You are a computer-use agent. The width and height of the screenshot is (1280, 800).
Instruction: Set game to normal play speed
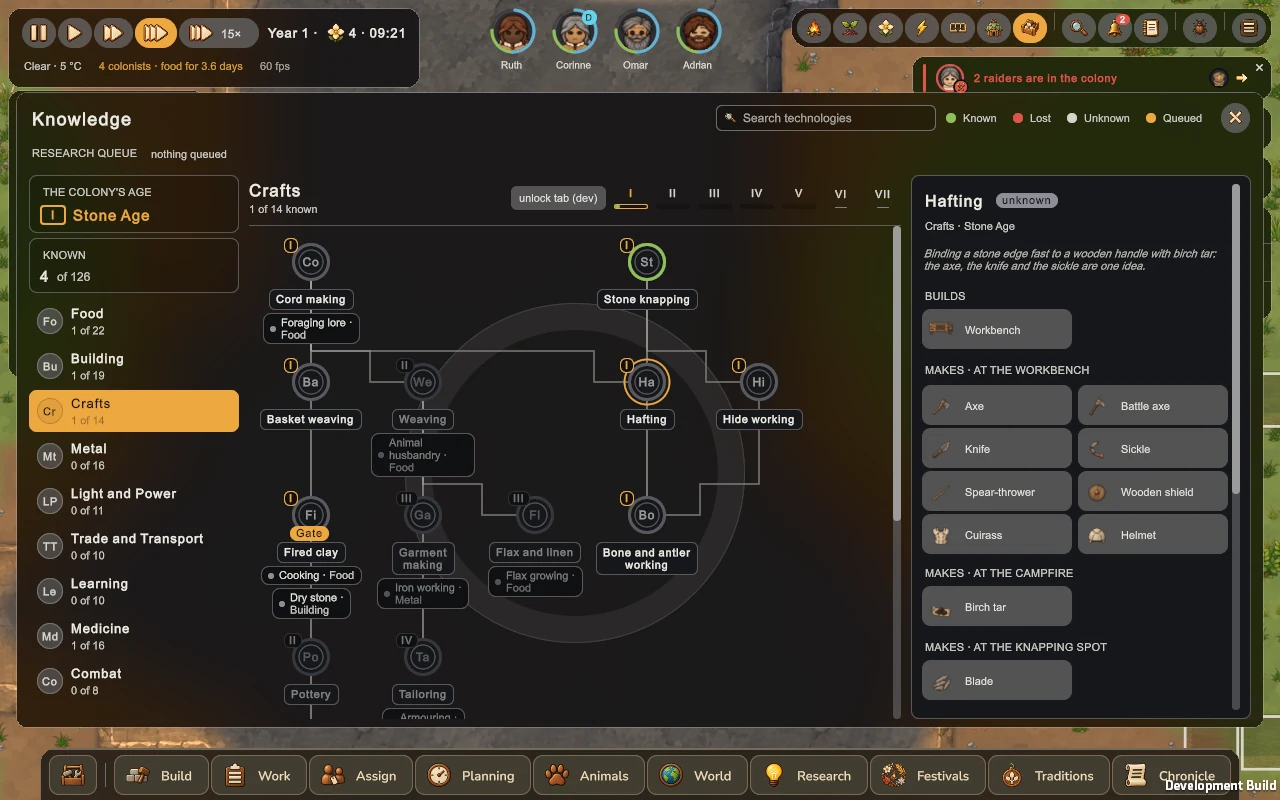click(x=74, y=33)
